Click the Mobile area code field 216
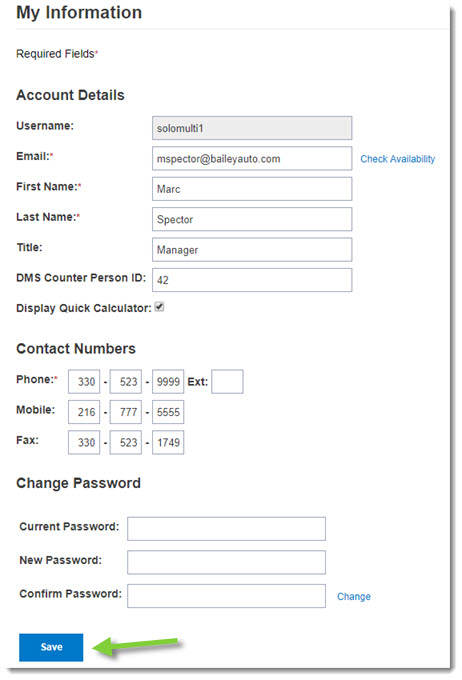Viewport: 462px width, 680px height. pyautogui.click(x=84, y=412)
